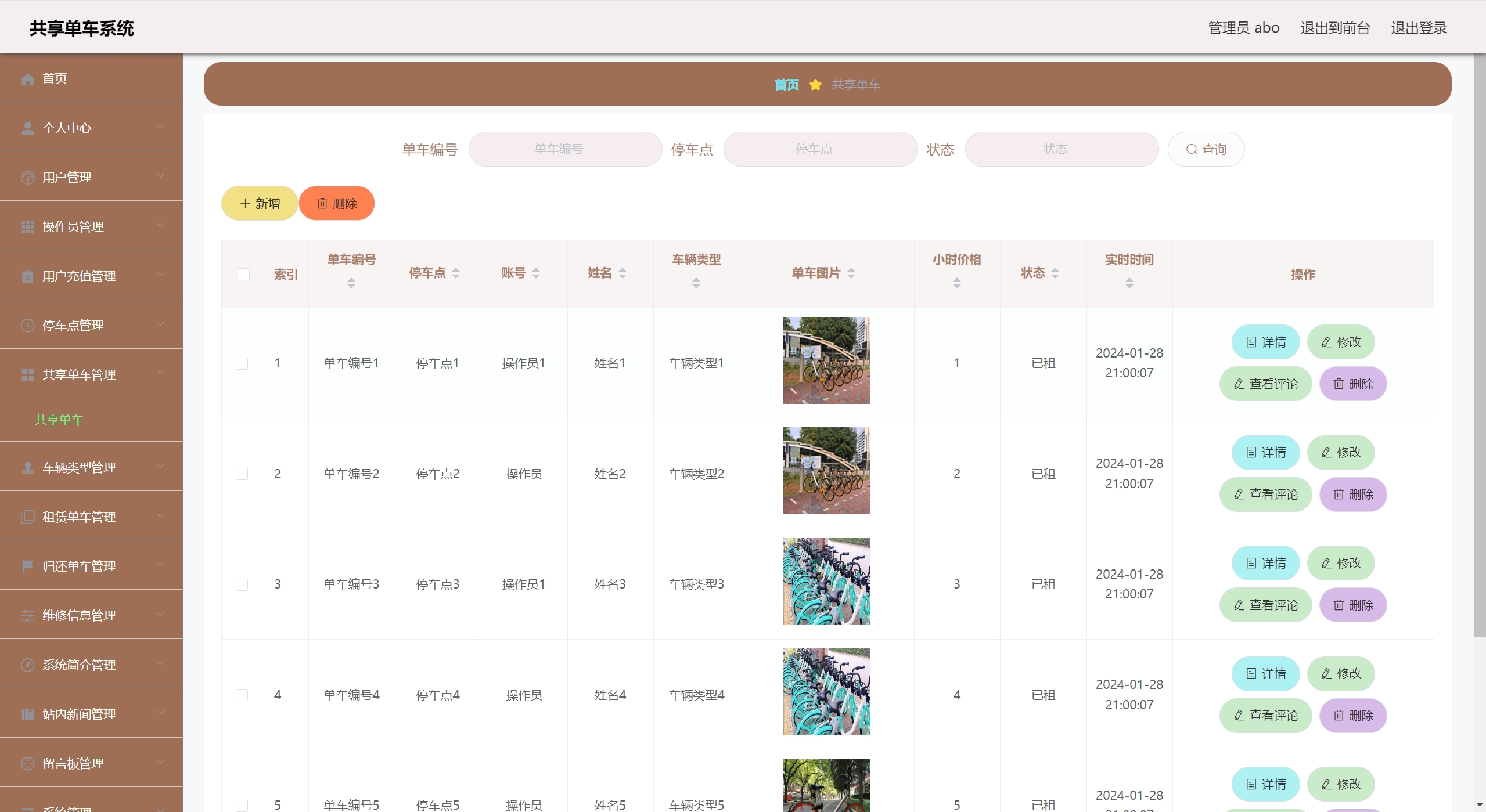The width and height of the screenshot is (1486, 812).
Task: Open the bike thumbnail image in row 3
Action: tap(826, 582)
